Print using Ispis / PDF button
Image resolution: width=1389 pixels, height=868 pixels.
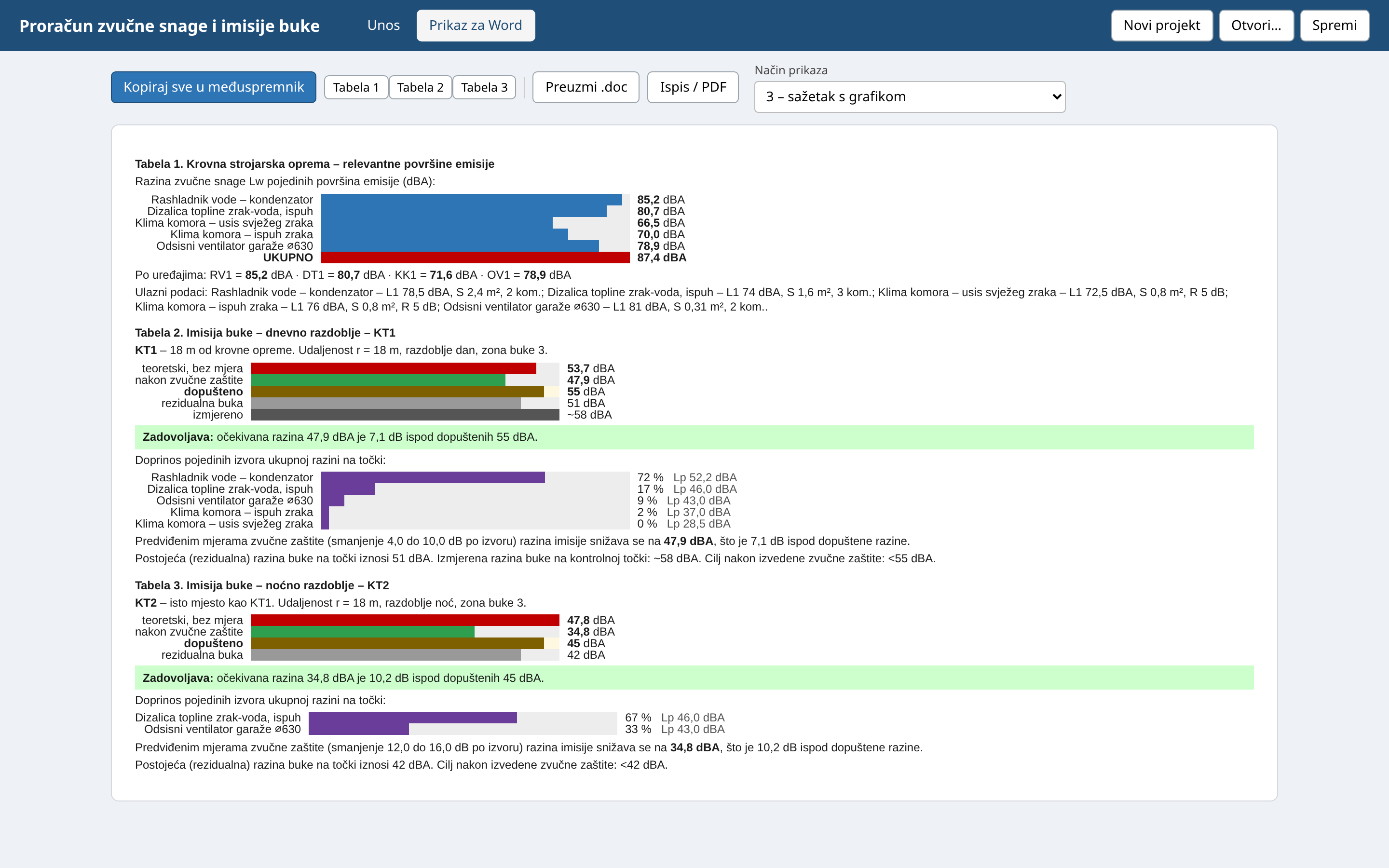click(693, 87)
